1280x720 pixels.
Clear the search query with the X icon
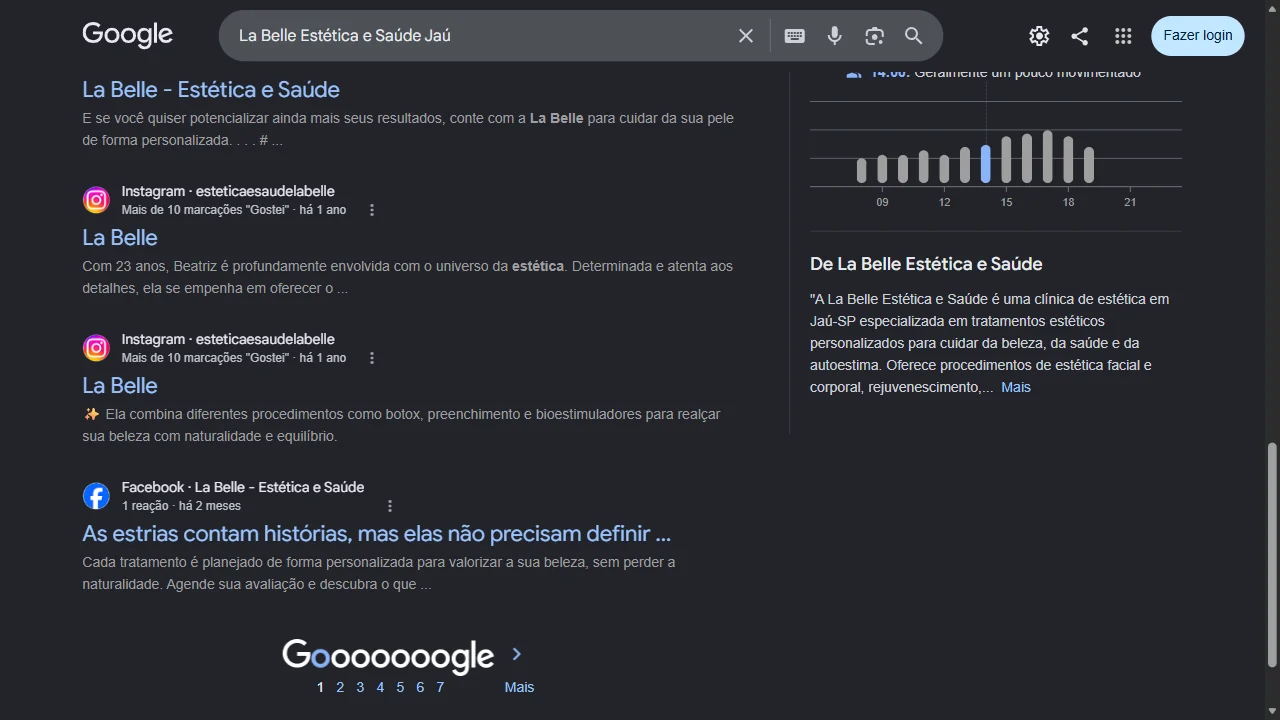[x=746, y=36]
